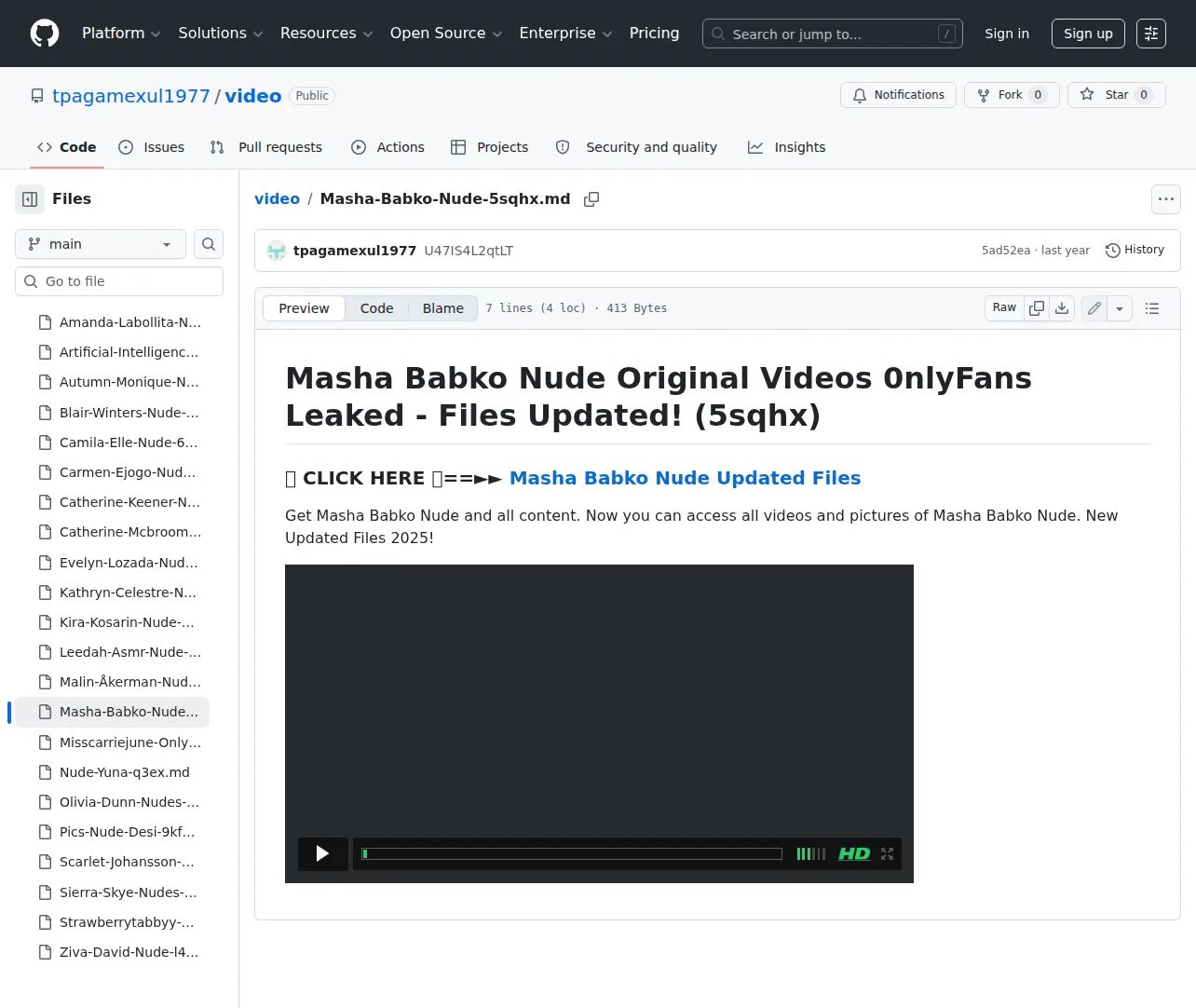
Task: Open the more file actions ellipsis menu
Action: click(1166, 199)
